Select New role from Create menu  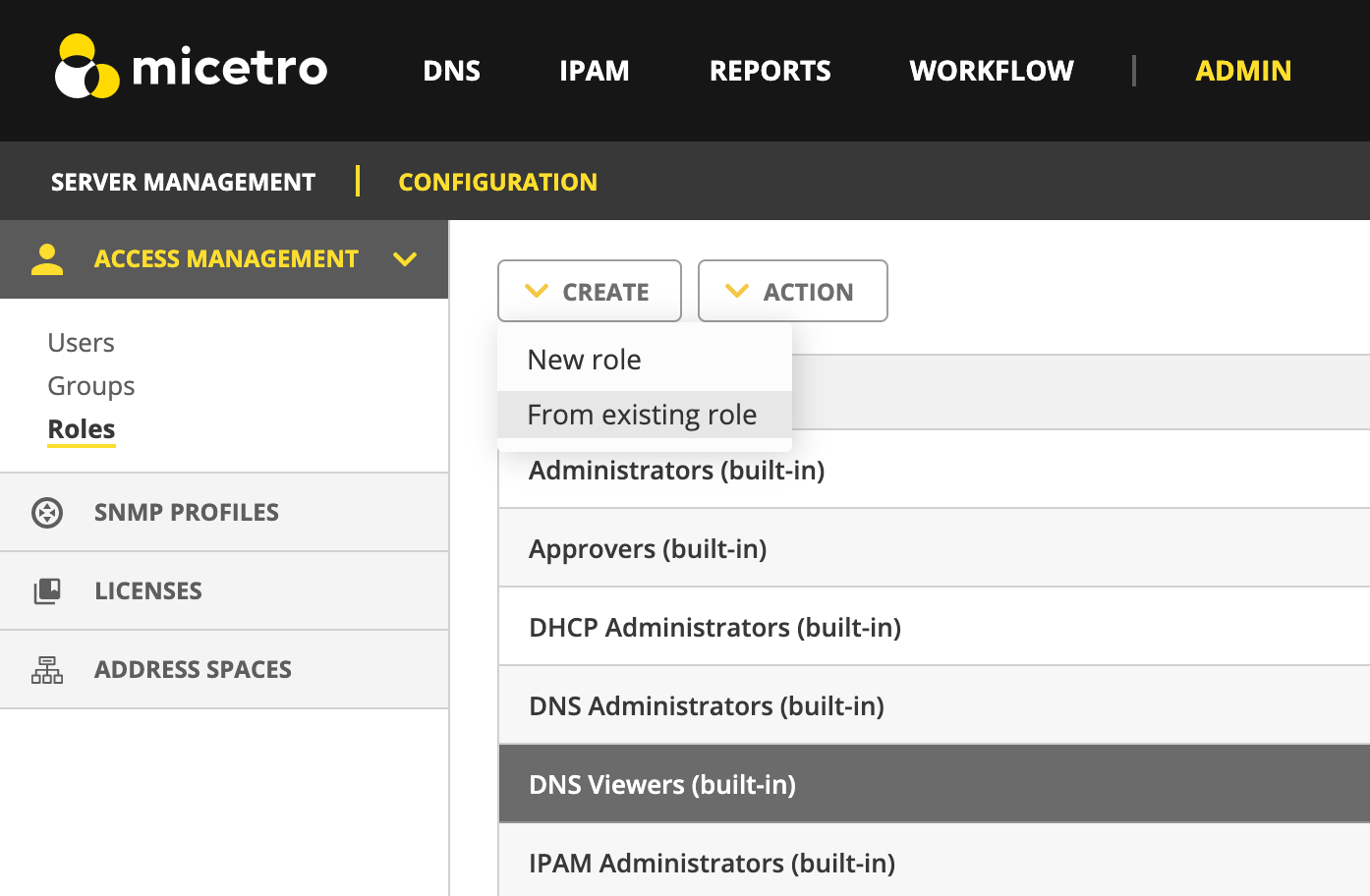click(x=585, y=361)
